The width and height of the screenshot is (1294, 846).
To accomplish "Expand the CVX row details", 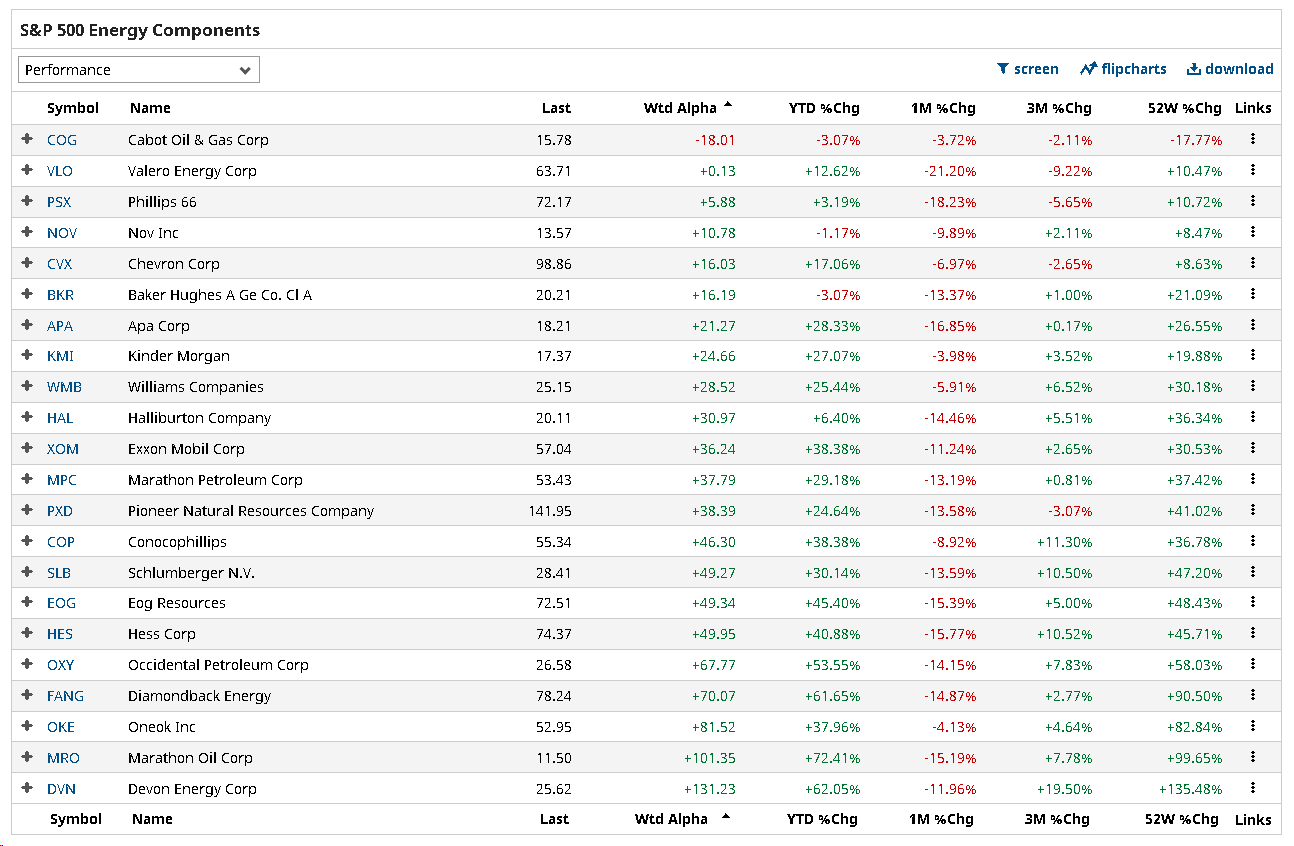I will click(27, 264).
